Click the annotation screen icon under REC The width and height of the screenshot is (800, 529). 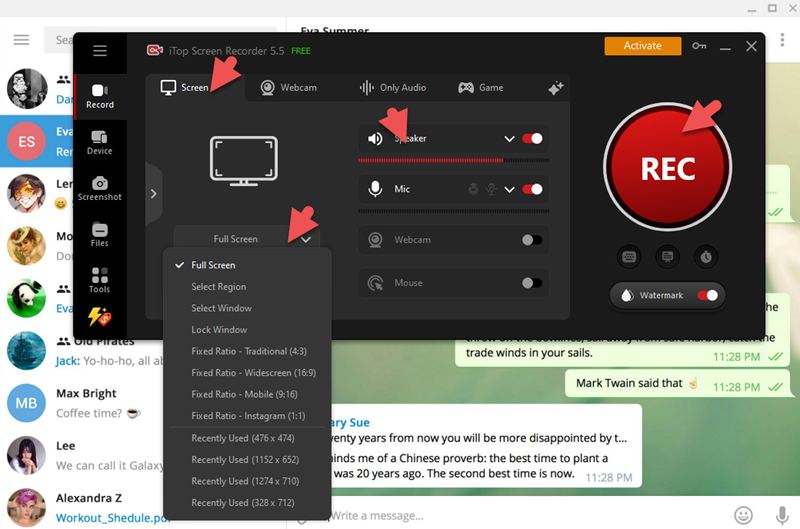667,256
